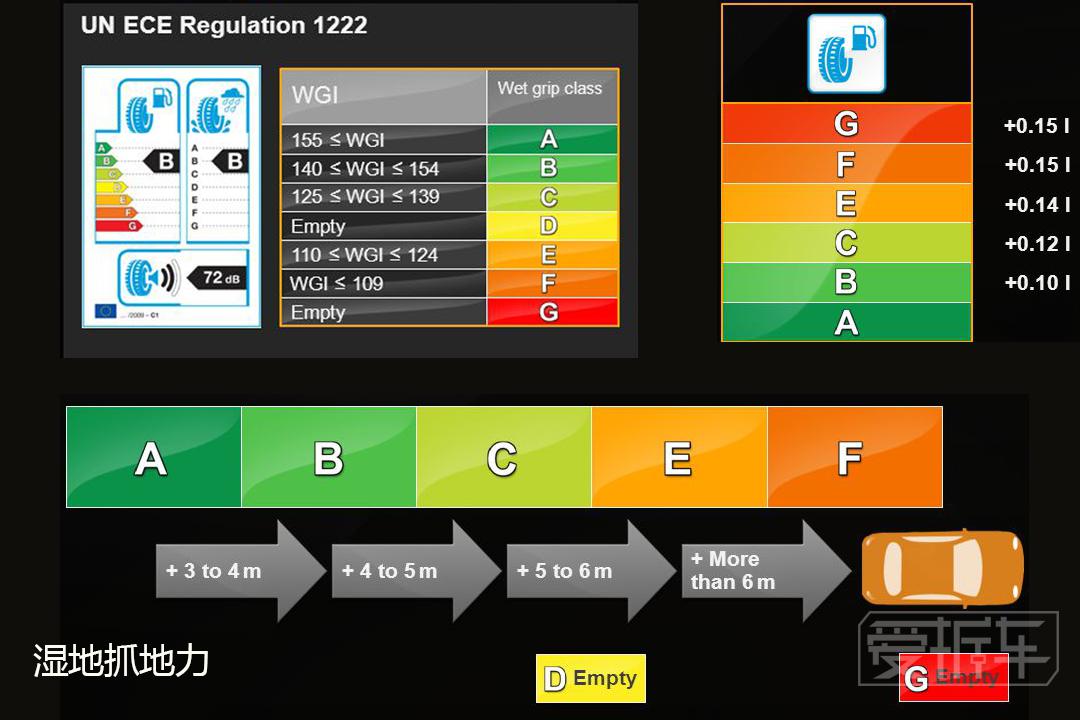
Task: Click the '155 ≤ WGI' table row
Action: (x=383, y=140)
